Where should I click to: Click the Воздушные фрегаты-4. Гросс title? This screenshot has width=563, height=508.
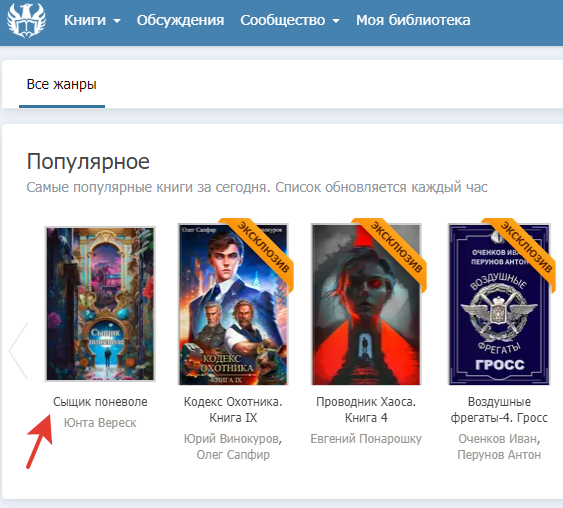point(499,410)
